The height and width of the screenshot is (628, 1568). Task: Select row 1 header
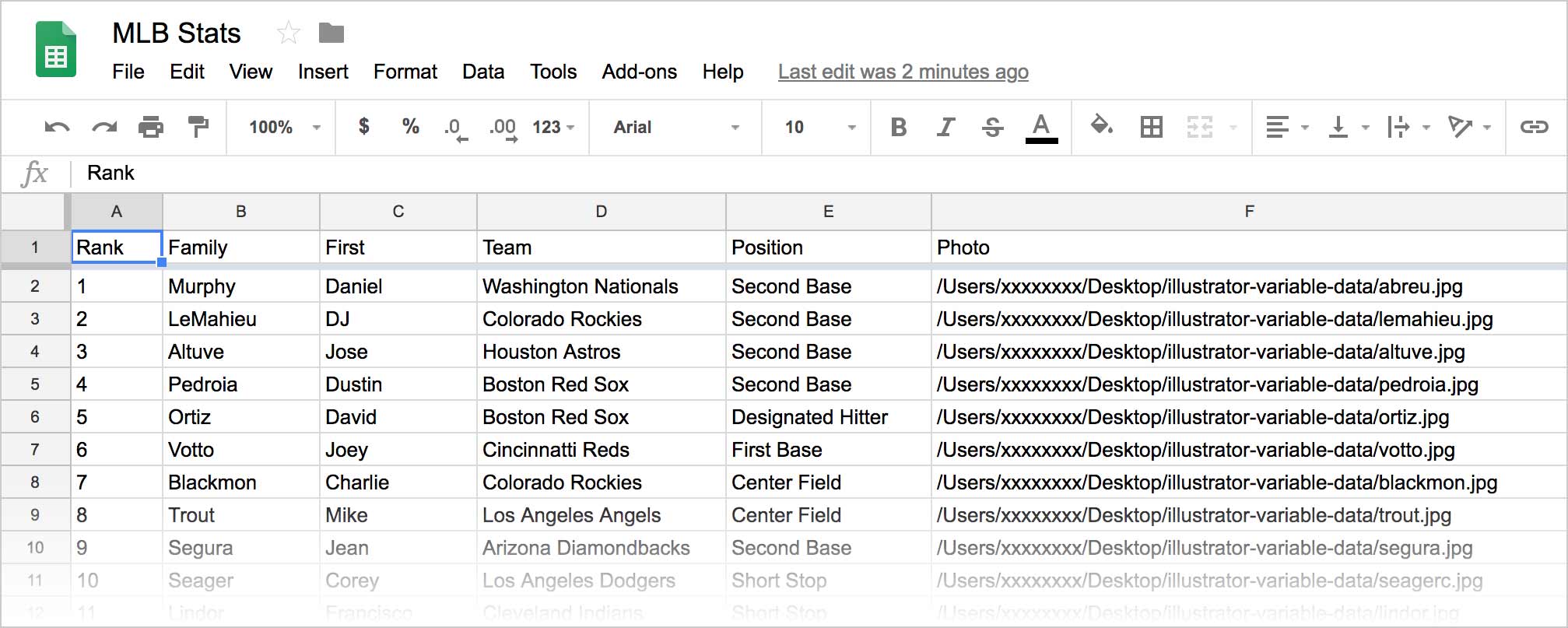35,247
